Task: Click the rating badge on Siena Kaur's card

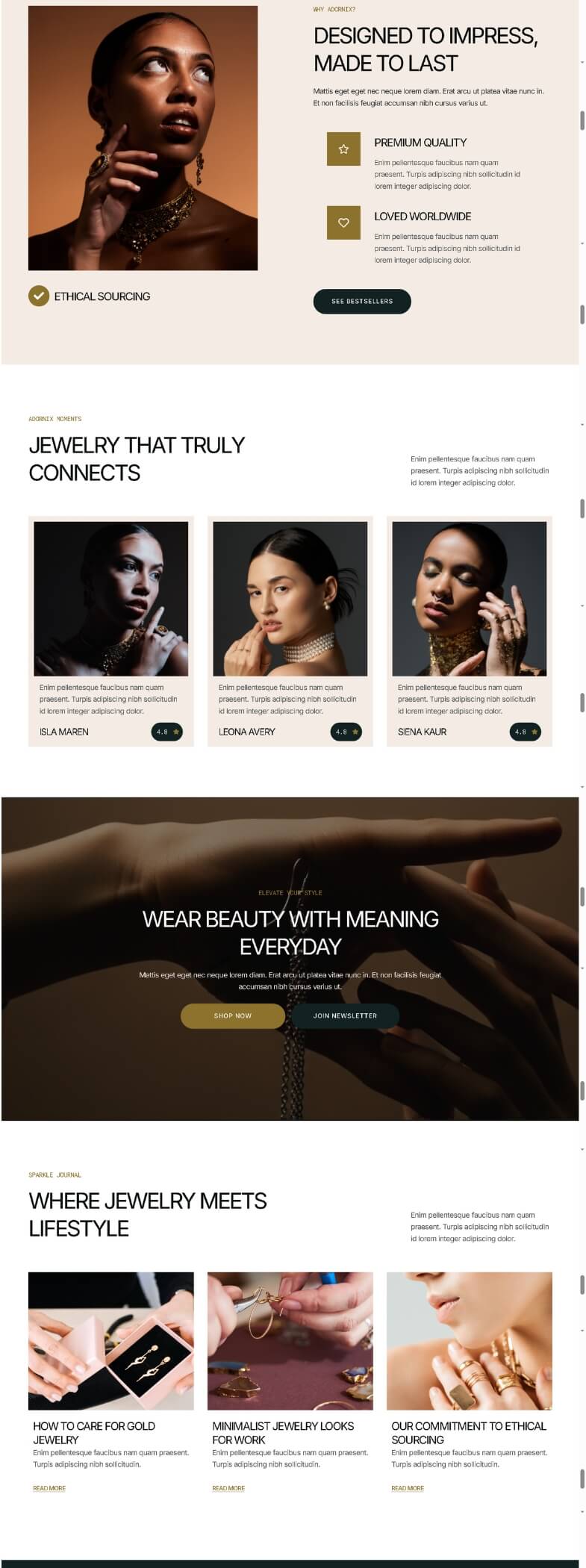Action: (x=526, y=732)
